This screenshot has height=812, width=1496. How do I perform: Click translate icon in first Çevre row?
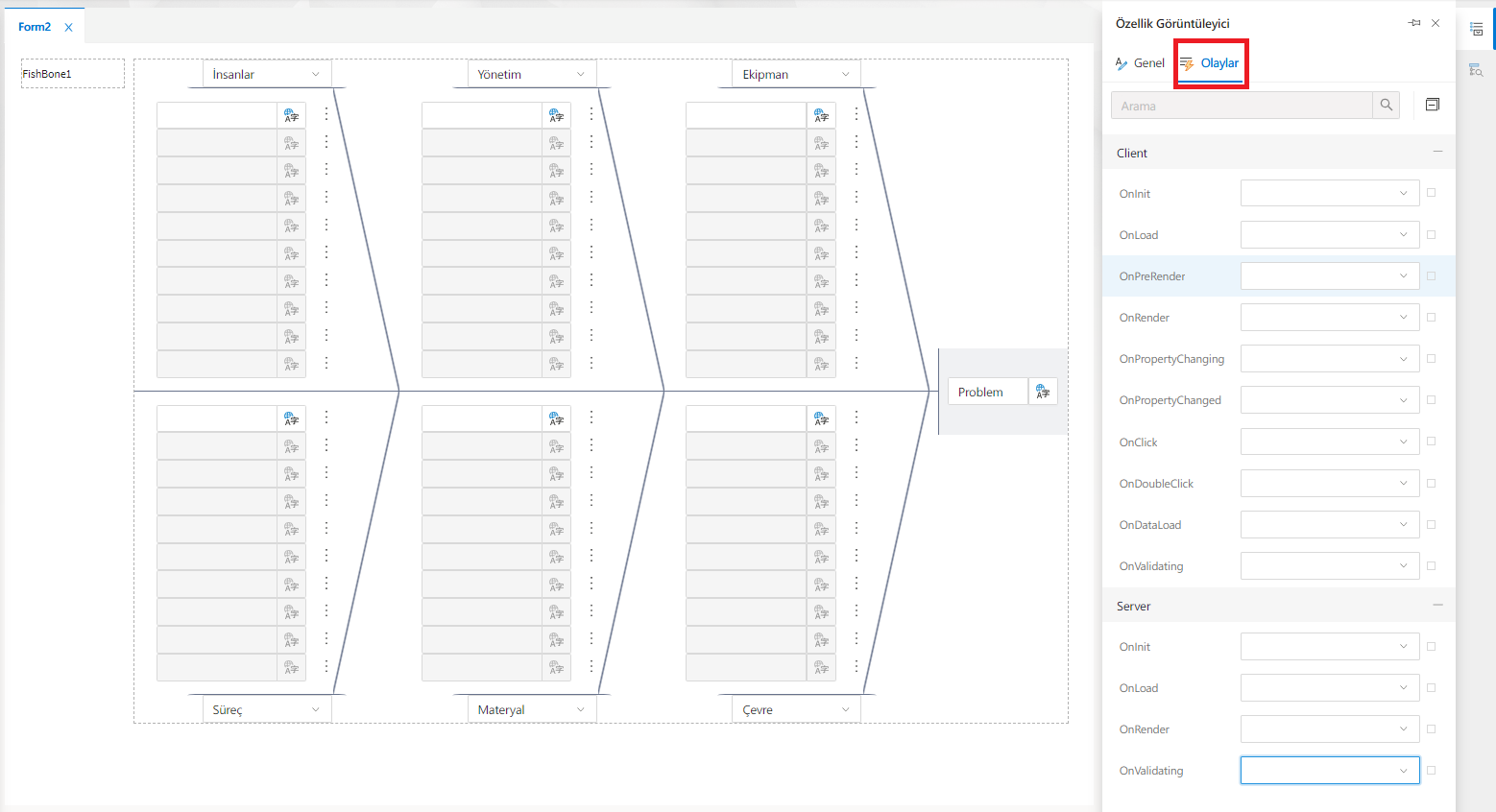tap(821, 418)
